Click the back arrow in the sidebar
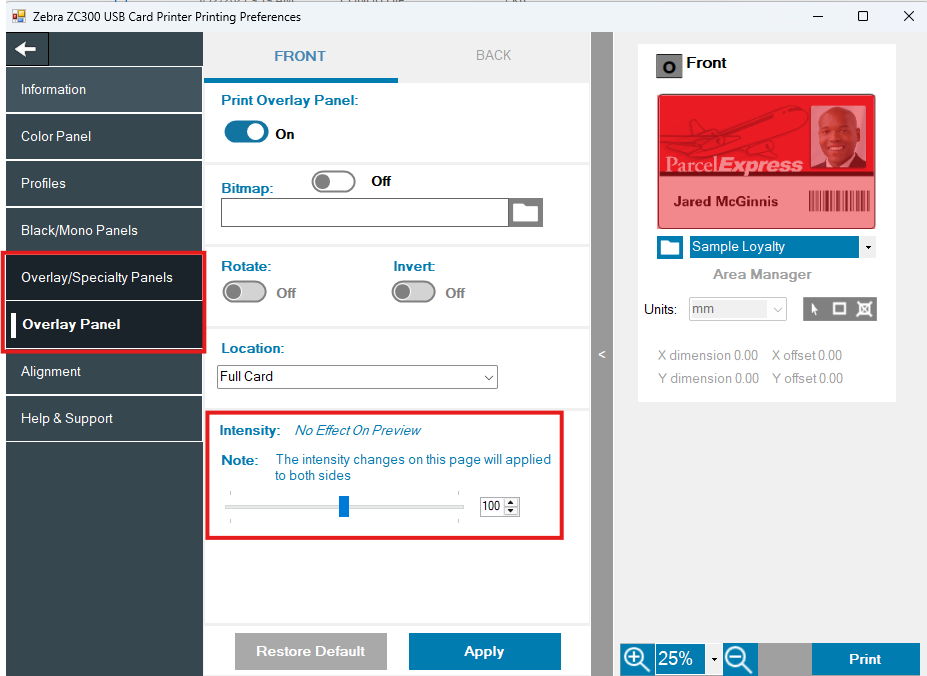The height and width of the screenshot is (676, 927). (x=26, y=49)
